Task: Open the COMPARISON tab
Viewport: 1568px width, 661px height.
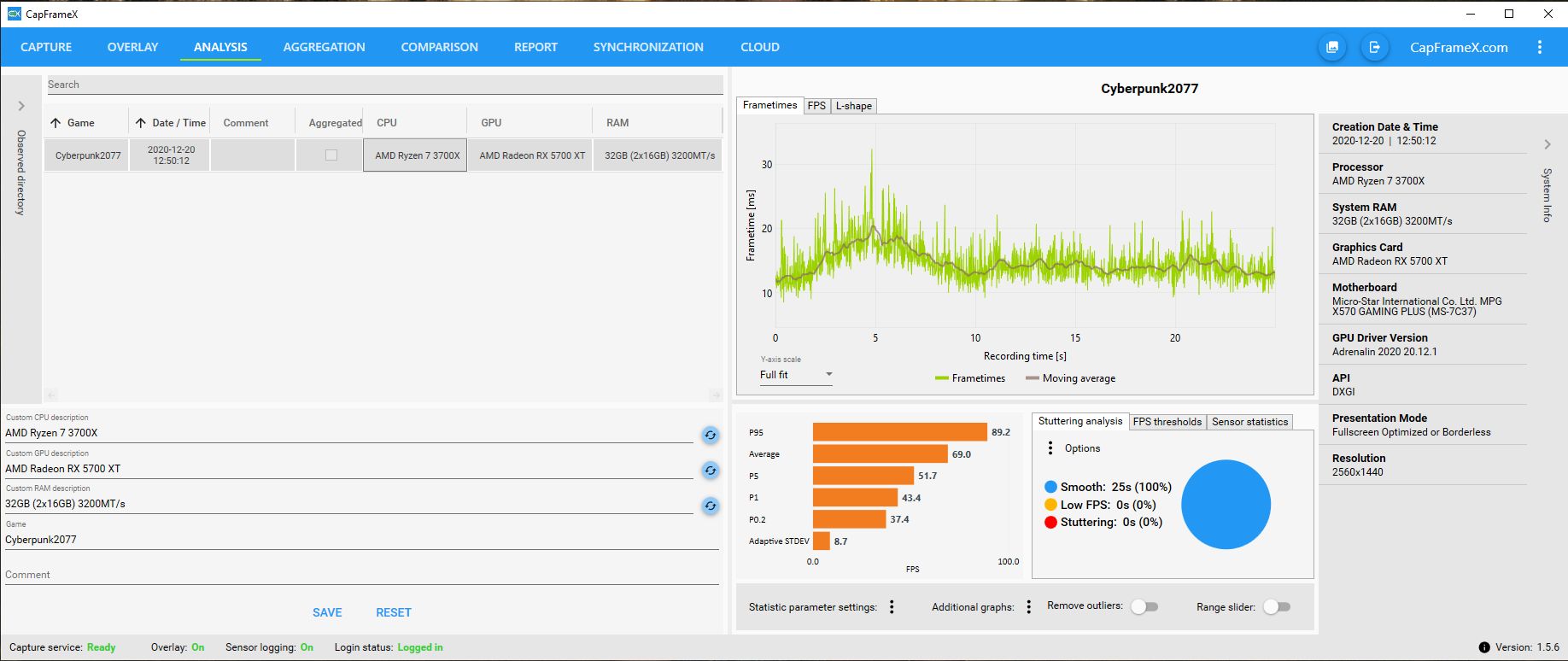Action: click(x=440, y=48)
